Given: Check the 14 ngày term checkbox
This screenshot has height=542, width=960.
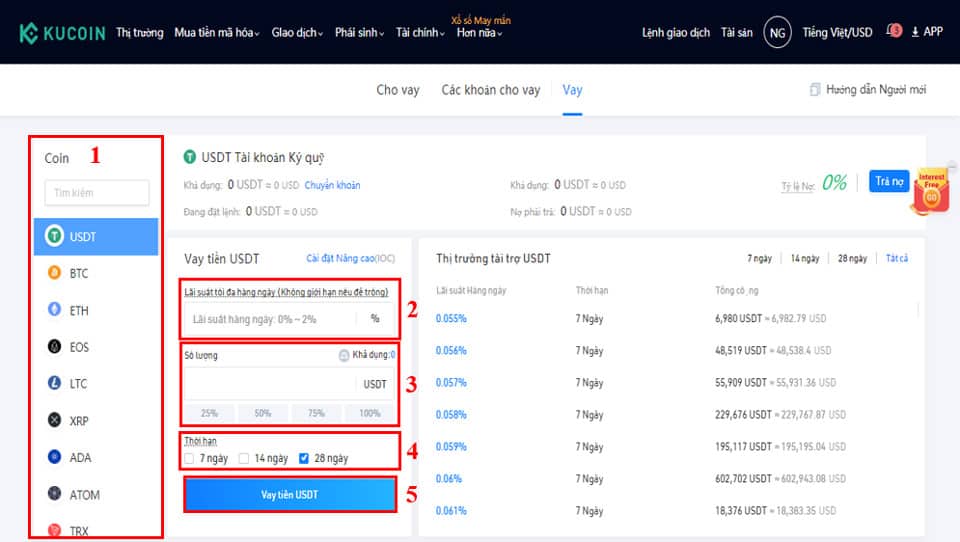Looking at the screenshot, I should [x=244, y=459].
